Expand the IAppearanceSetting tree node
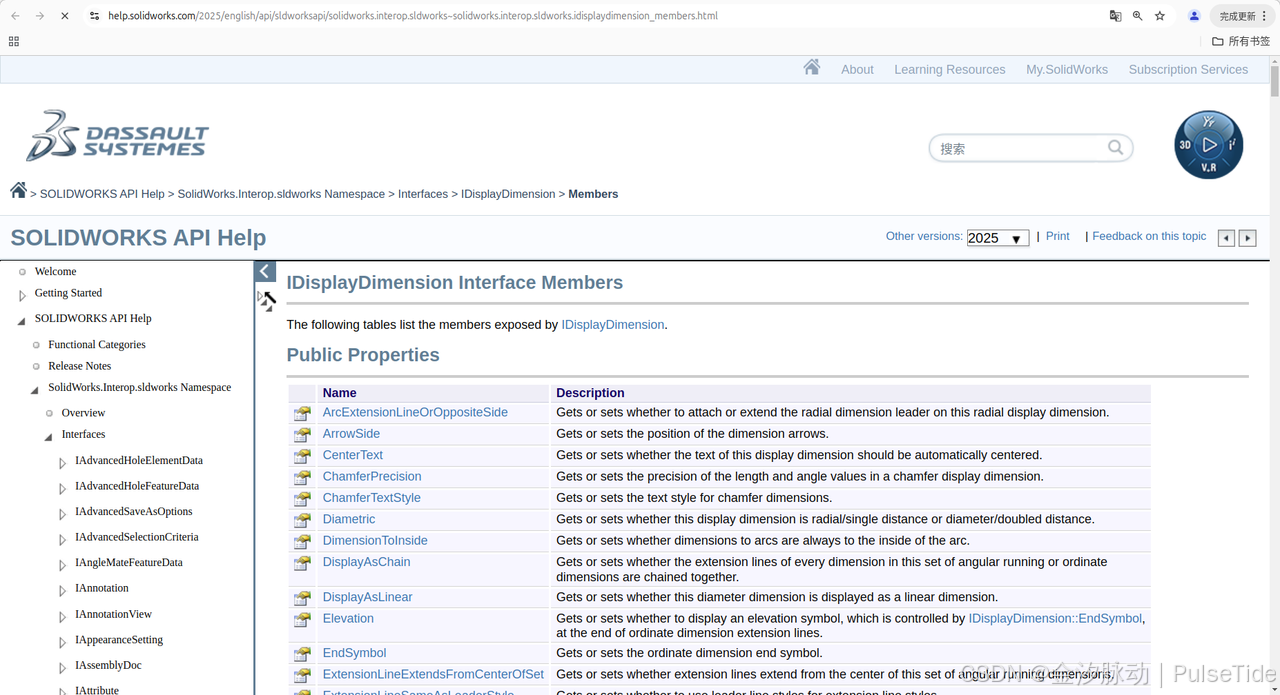This screenshot has width=1280, height=695. point(63,642)
